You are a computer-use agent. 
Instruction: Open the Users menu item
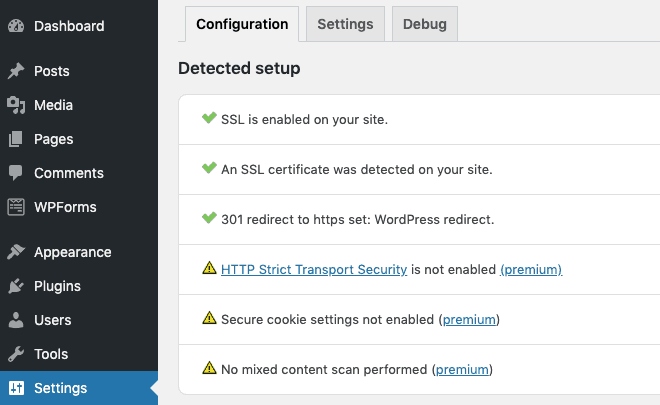[x=79, y=320]
